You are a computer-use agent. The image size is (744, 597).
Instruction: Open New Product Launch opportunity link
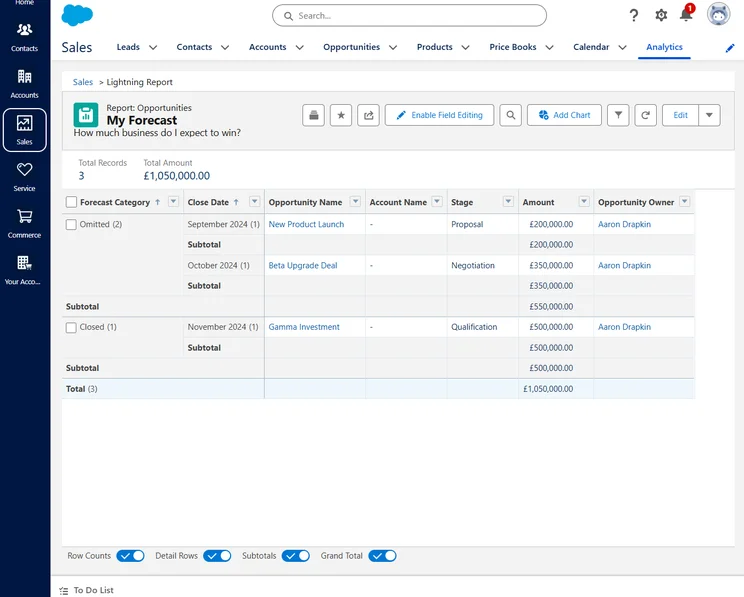tap(306, 224)
